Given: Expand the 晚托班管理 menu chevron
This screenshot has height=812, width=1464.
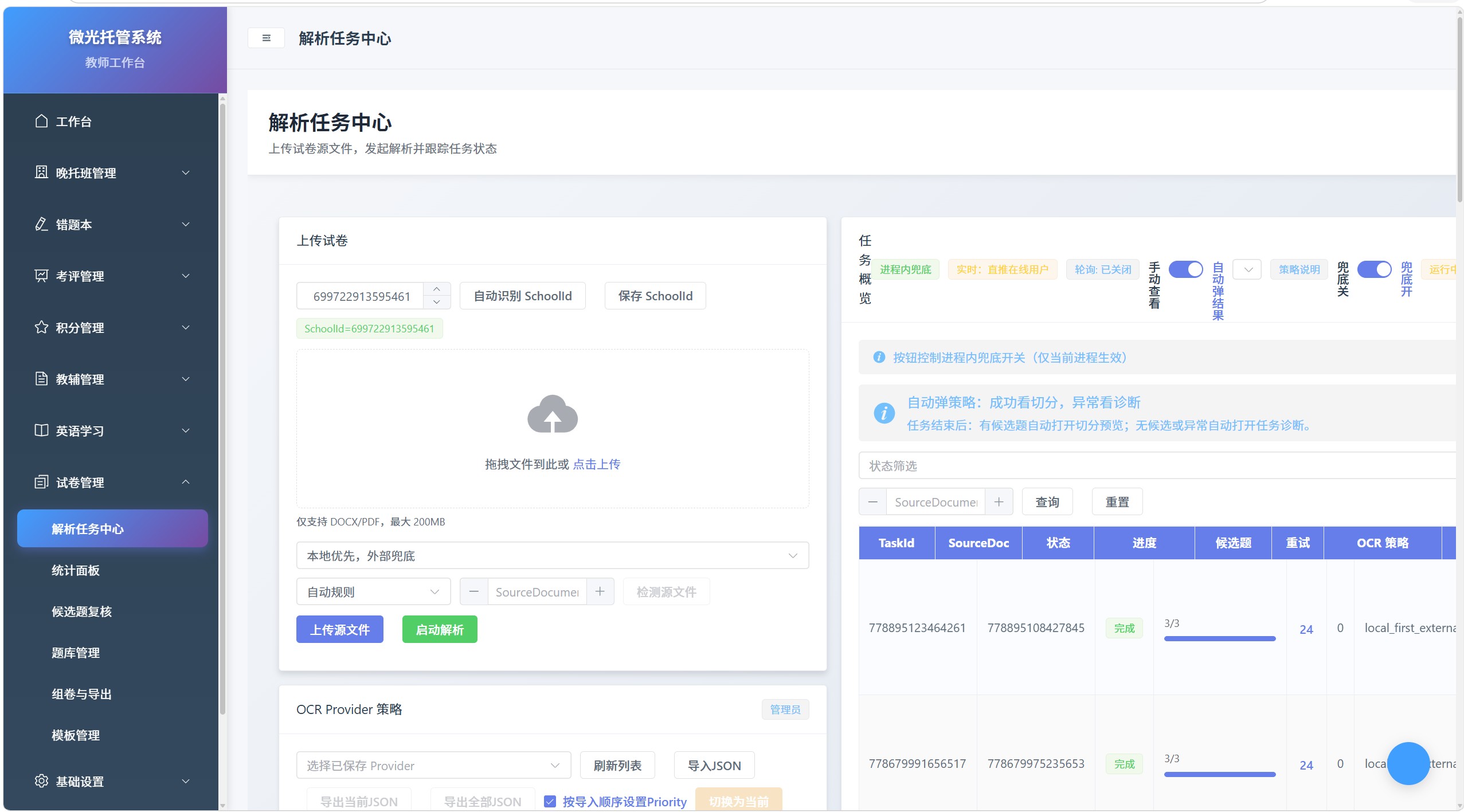Looking at the screenshot, I should click(x=186, y=172).
